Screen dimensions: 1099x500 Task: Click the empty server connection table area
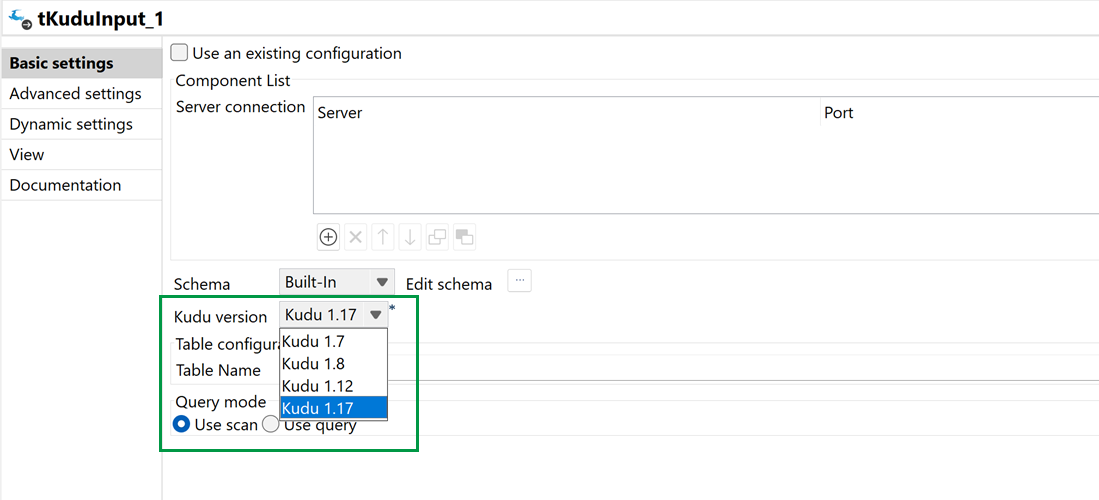[706, 170]
